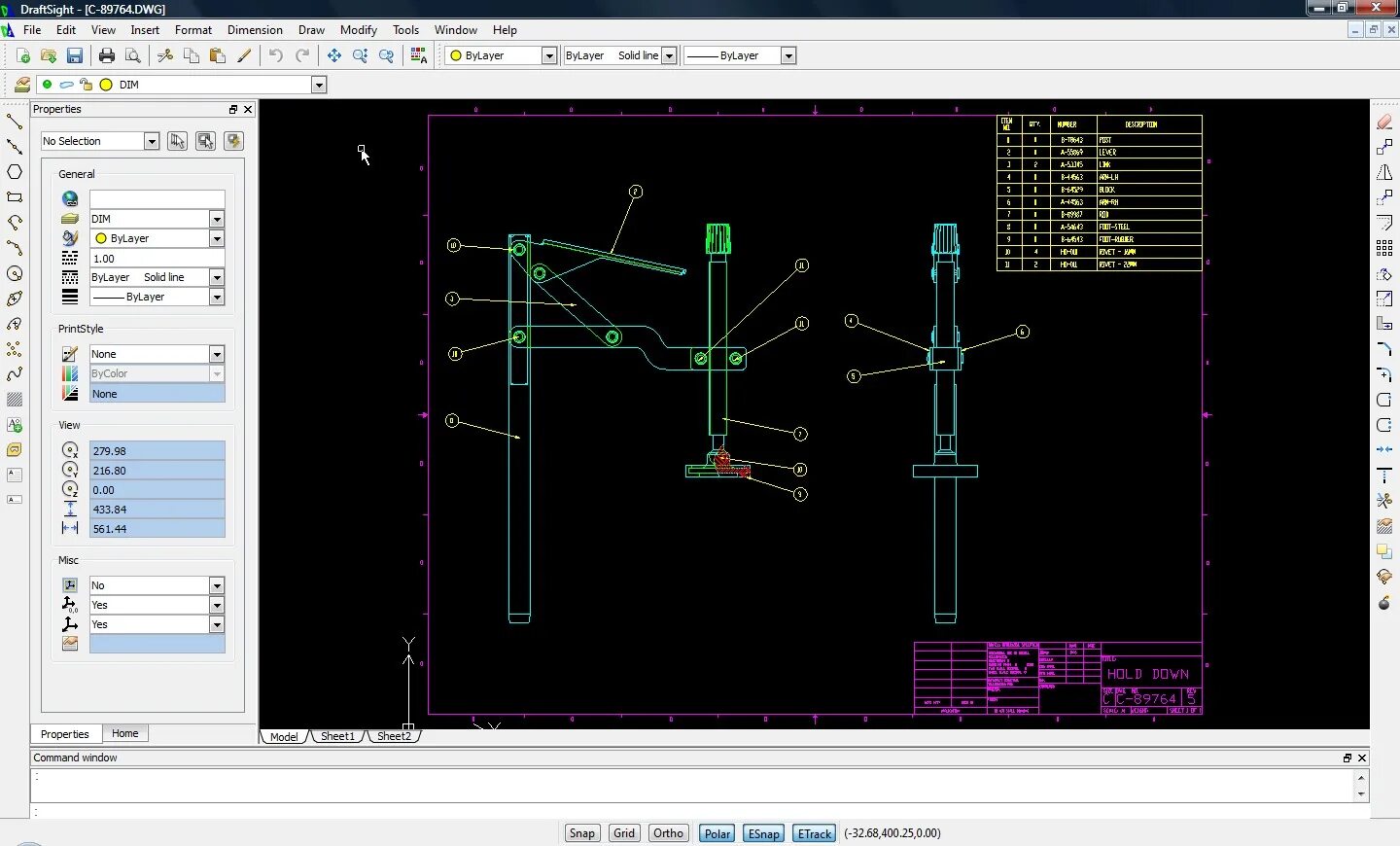Select the Pattern array tool
This screenshot has width=1400, height=846.
point(1384,248)
